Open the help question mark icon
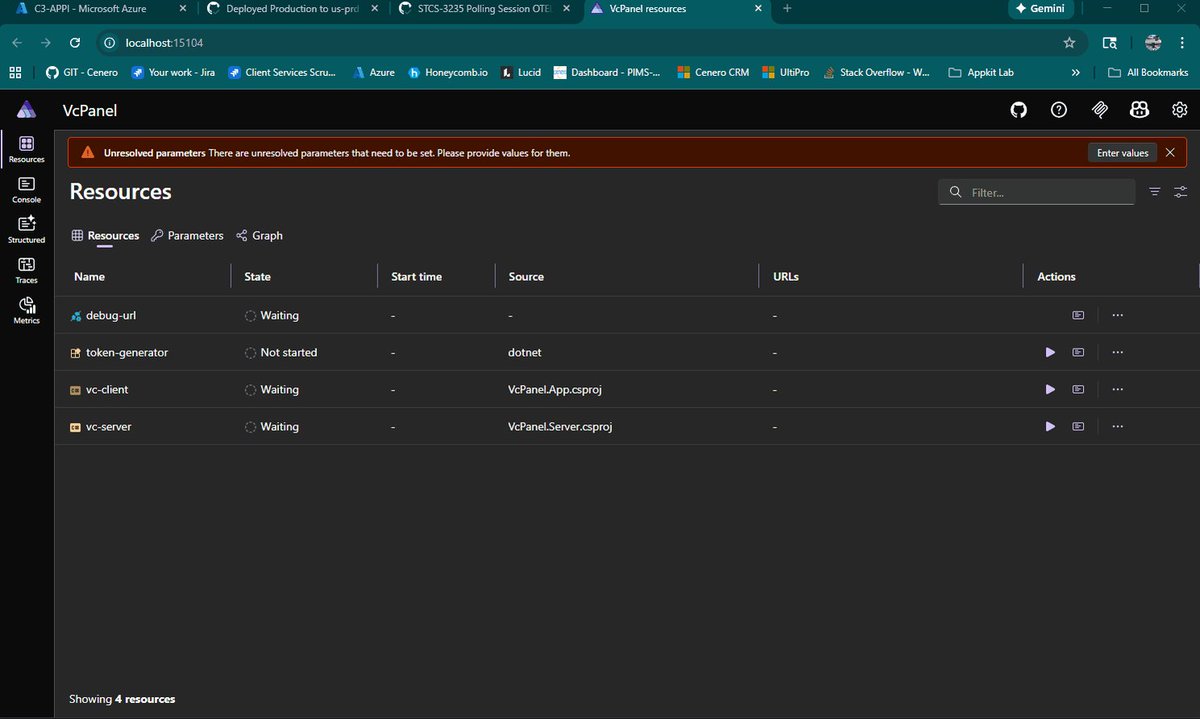Viewport: 1200px width, 719px height. tap(1059, 110)
